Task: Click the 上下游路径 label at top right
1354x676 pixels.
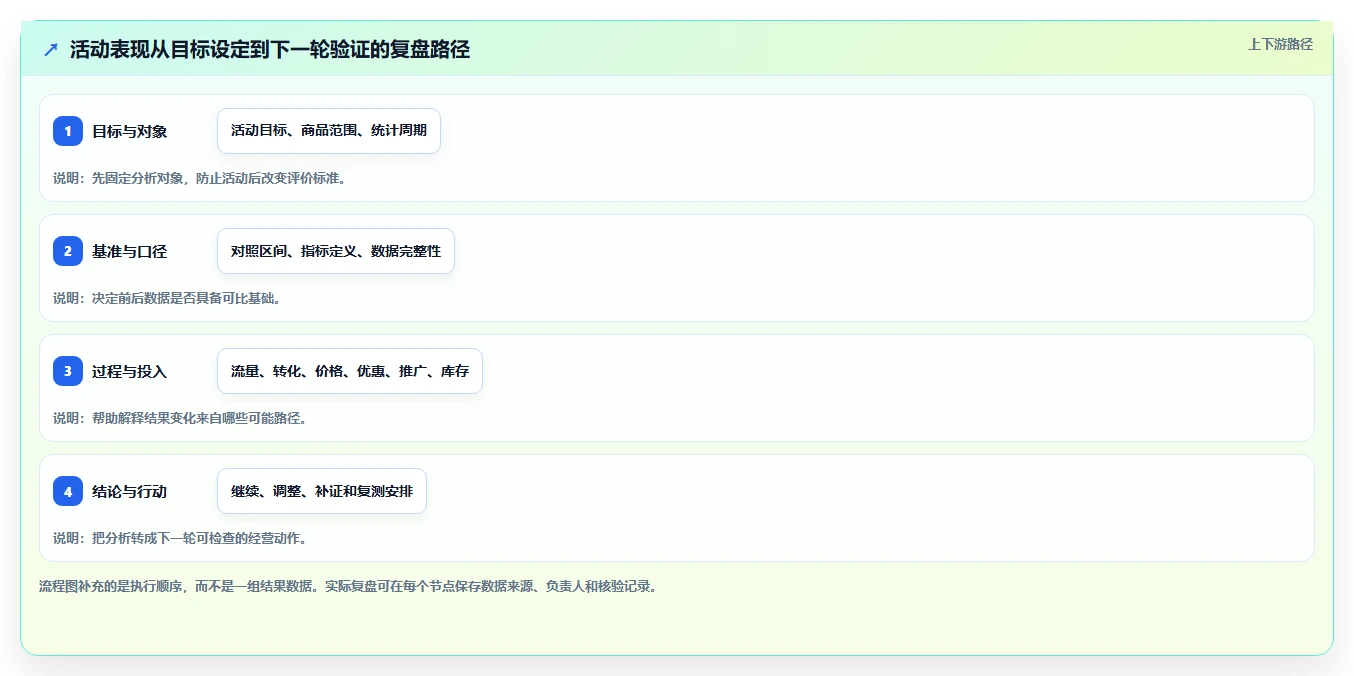Action: [1280, 44]
